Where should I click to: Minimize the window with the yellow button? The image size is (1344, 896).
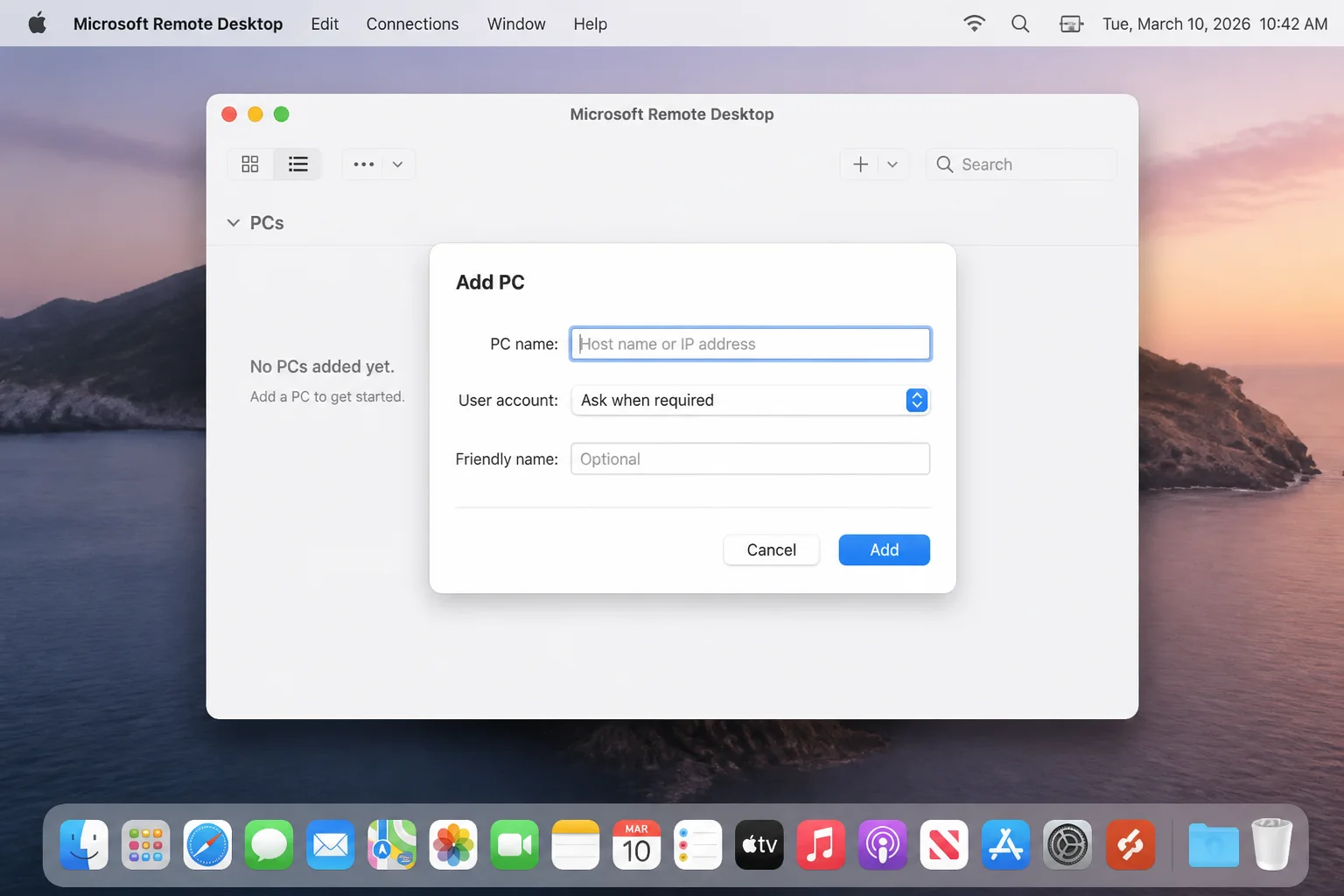click(255, 114)
